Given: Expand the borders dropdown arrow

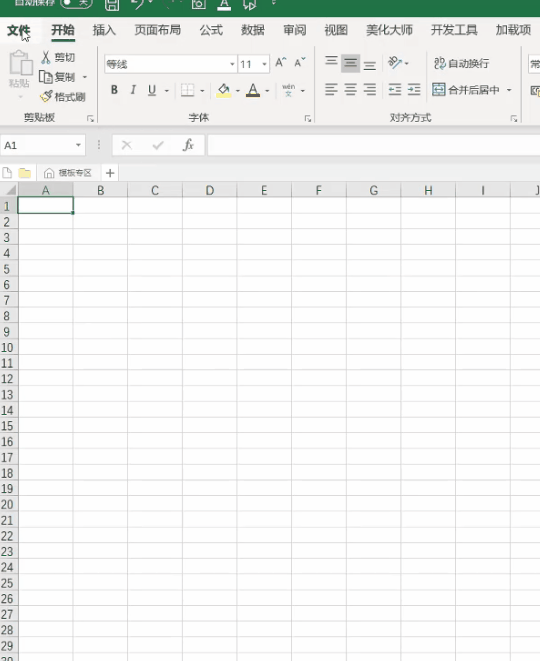Looking at the screenshot, I should (x=202, y=91).
